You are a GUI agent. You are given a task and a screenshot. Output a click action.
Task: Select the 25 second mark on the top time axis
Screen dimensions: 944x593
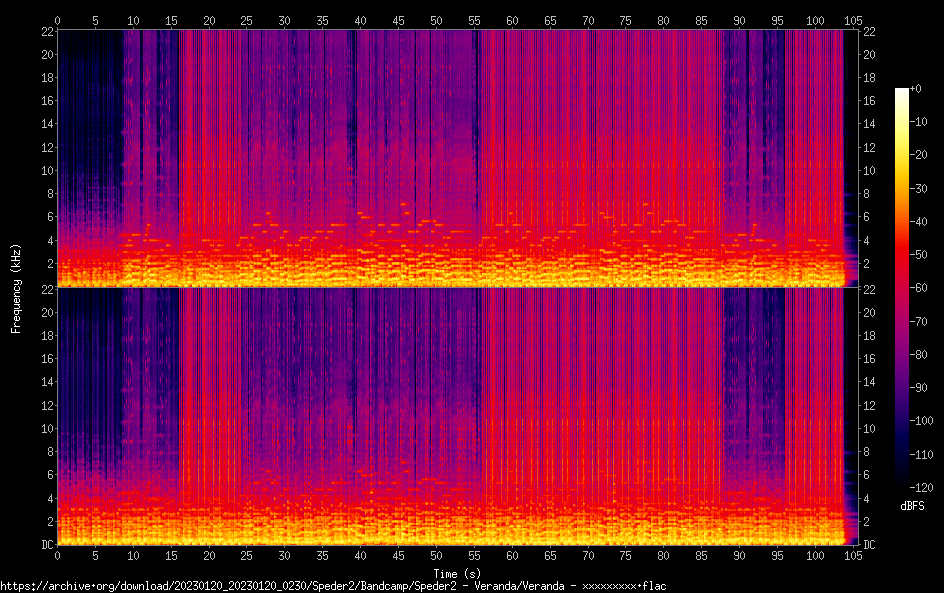(x=246, y=19)
